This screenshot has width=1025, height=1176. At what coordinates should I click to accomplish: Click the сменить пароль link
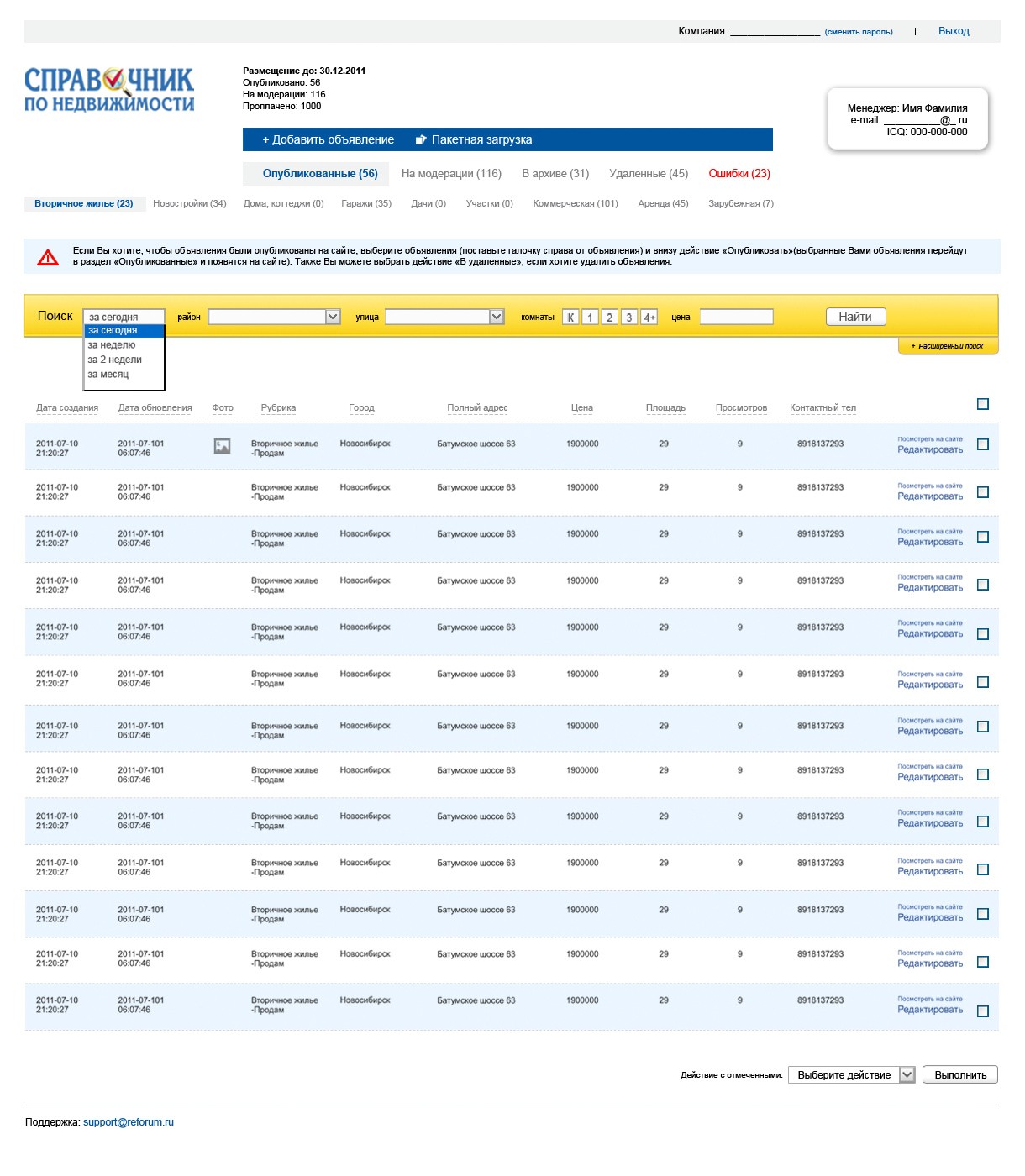859,32
